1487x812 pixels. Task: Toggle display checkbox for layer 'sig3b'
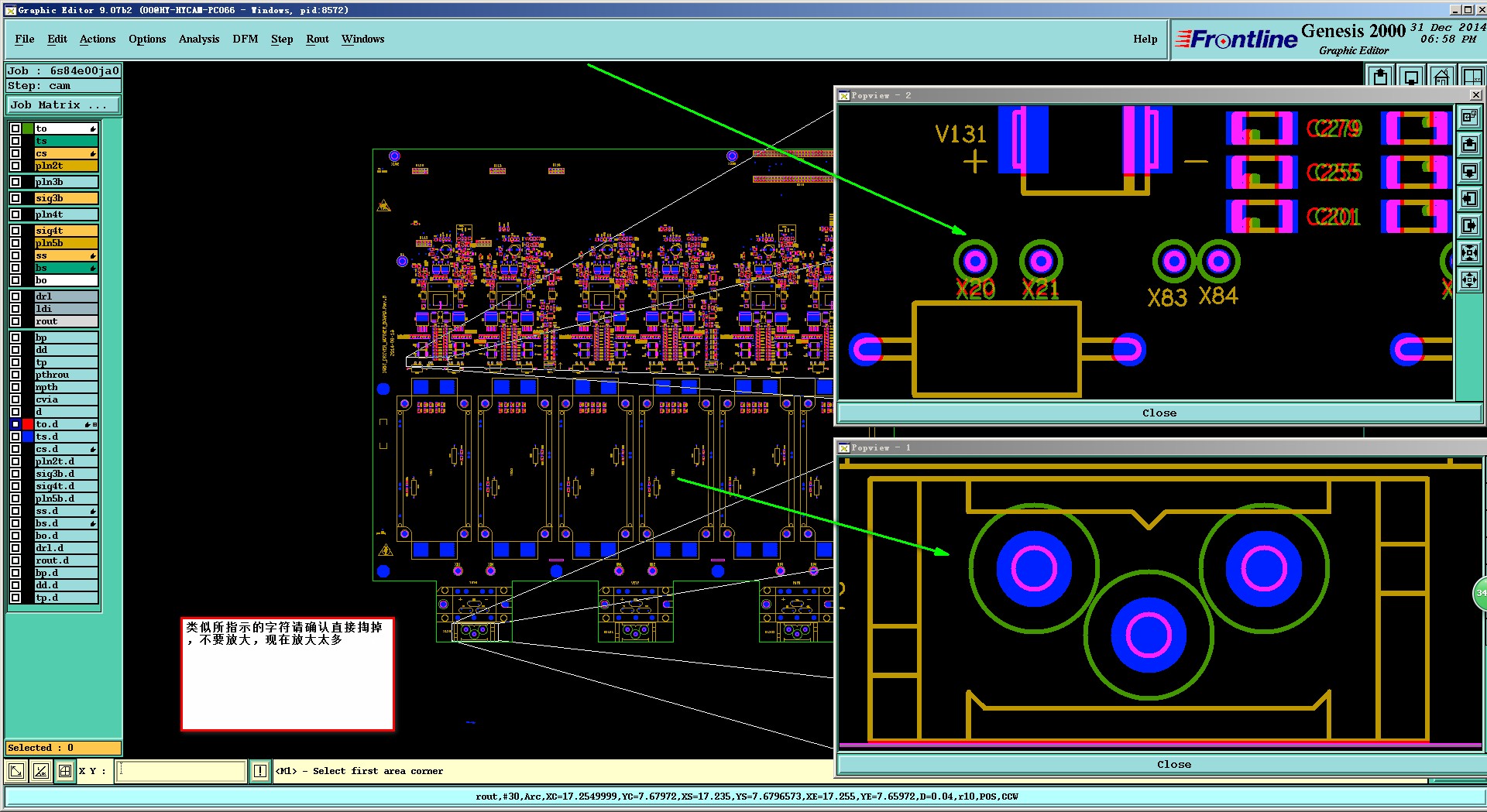[15, 198]
